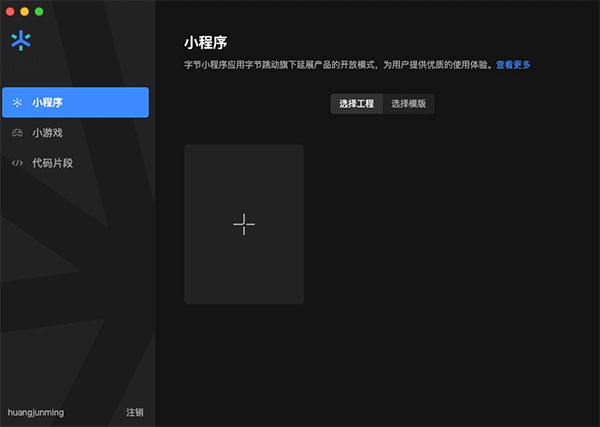Screen dimensions: 600x427
Task: Close the window with red button
Action: click(11, 11)
